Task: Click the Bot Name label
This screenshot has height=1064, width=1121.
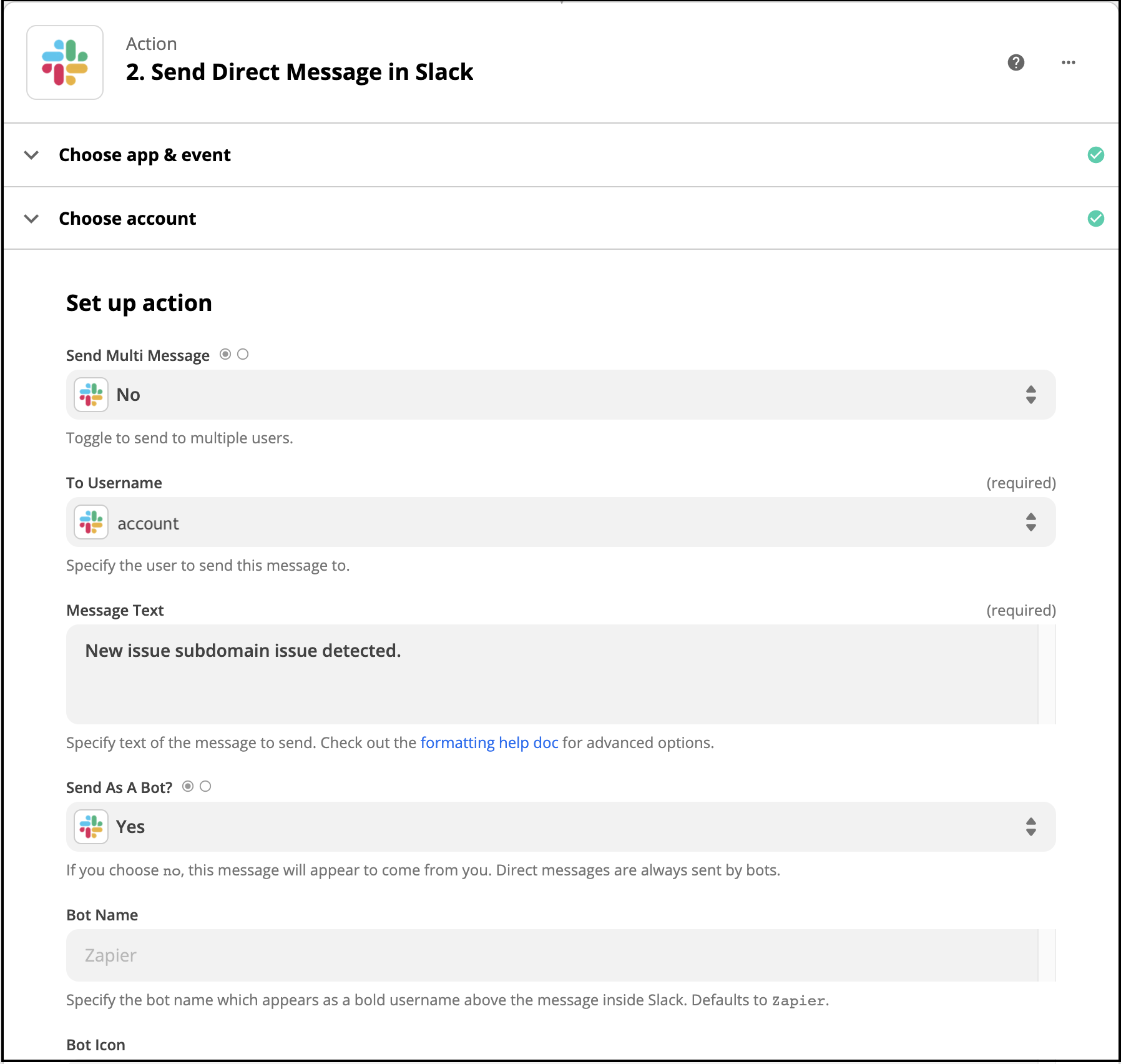Action: tap(102, 915)
